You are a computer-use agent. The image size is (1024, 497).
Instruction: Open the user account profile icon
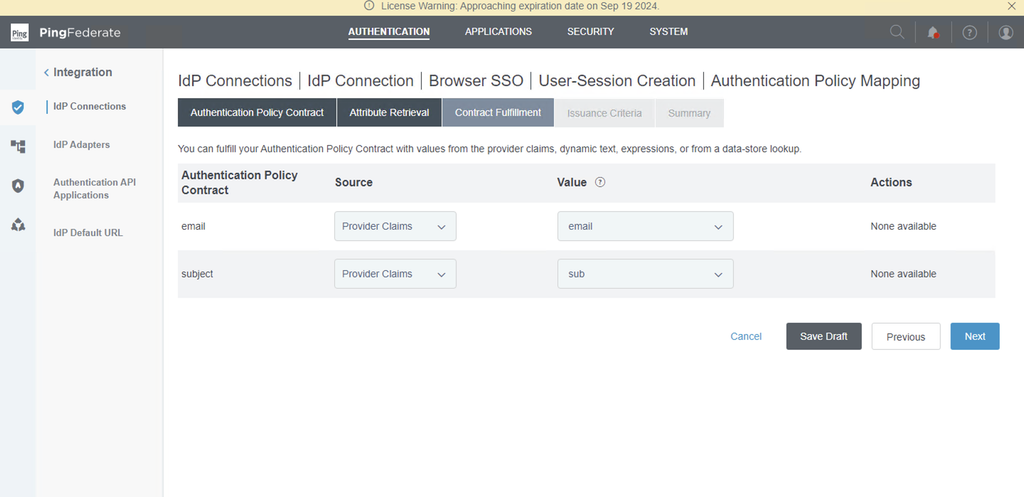point(1006,32)
